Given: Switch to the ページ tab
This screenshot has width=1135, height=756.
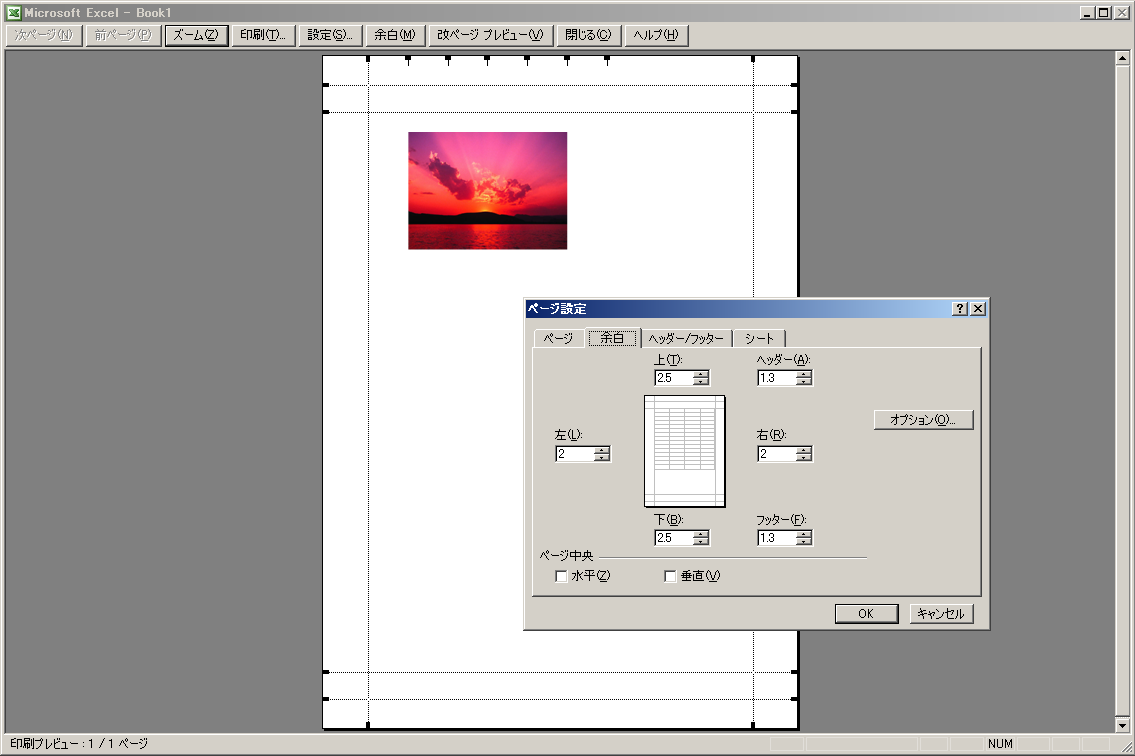Looking at the screenshot, I should 558,338.
